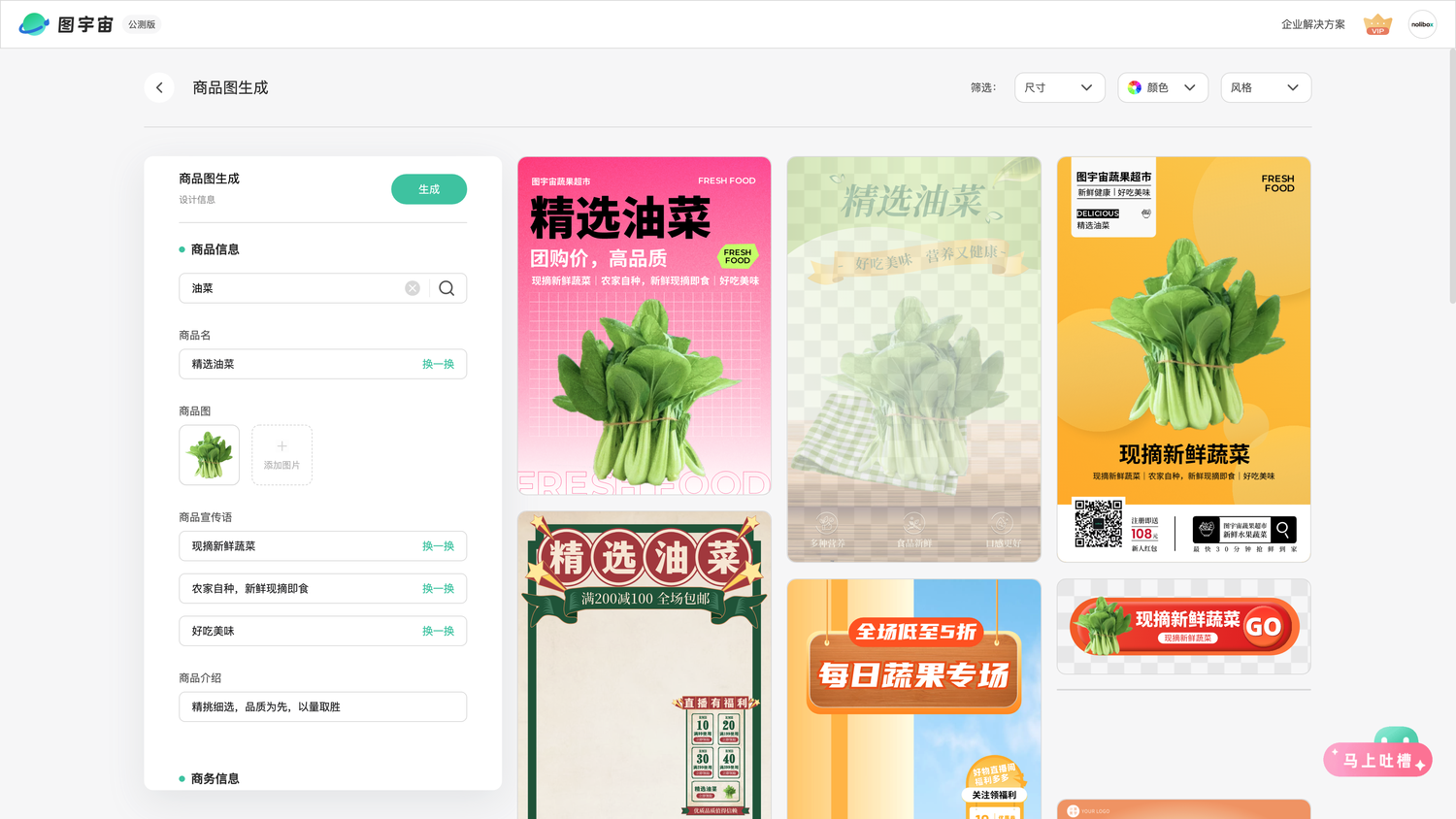Click the 公测版 beta badge
Screen dimensions: 1456x819
click(142, 24)
